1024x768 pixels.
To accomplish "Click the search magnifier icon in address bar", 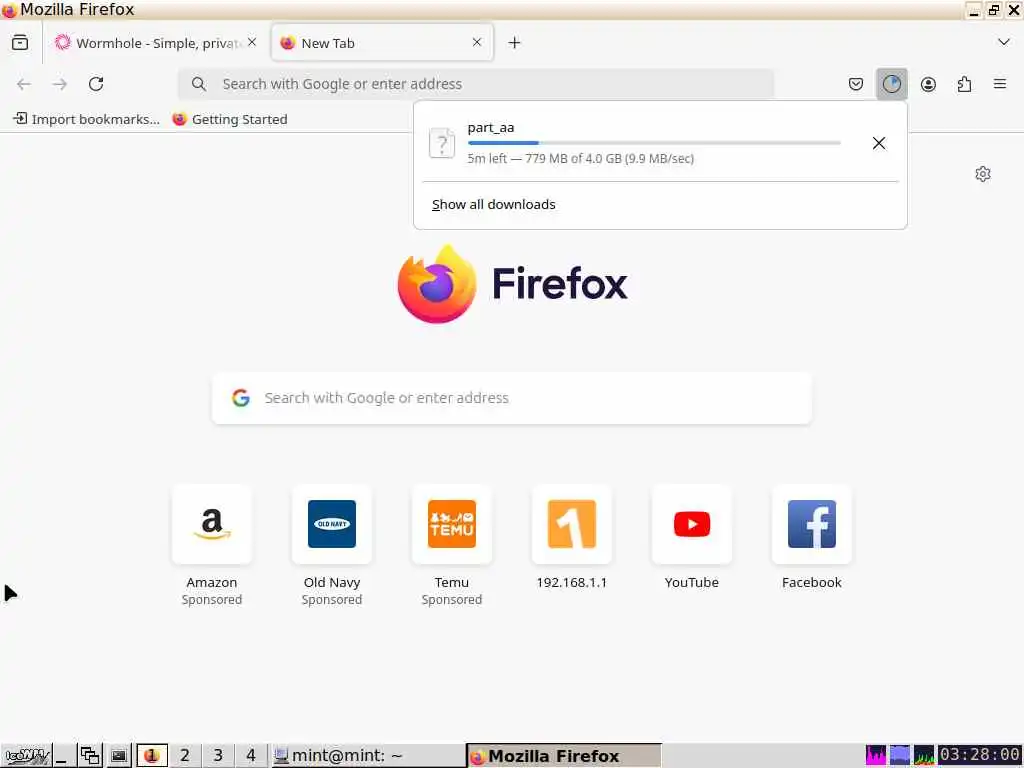I will pos(199,84).
